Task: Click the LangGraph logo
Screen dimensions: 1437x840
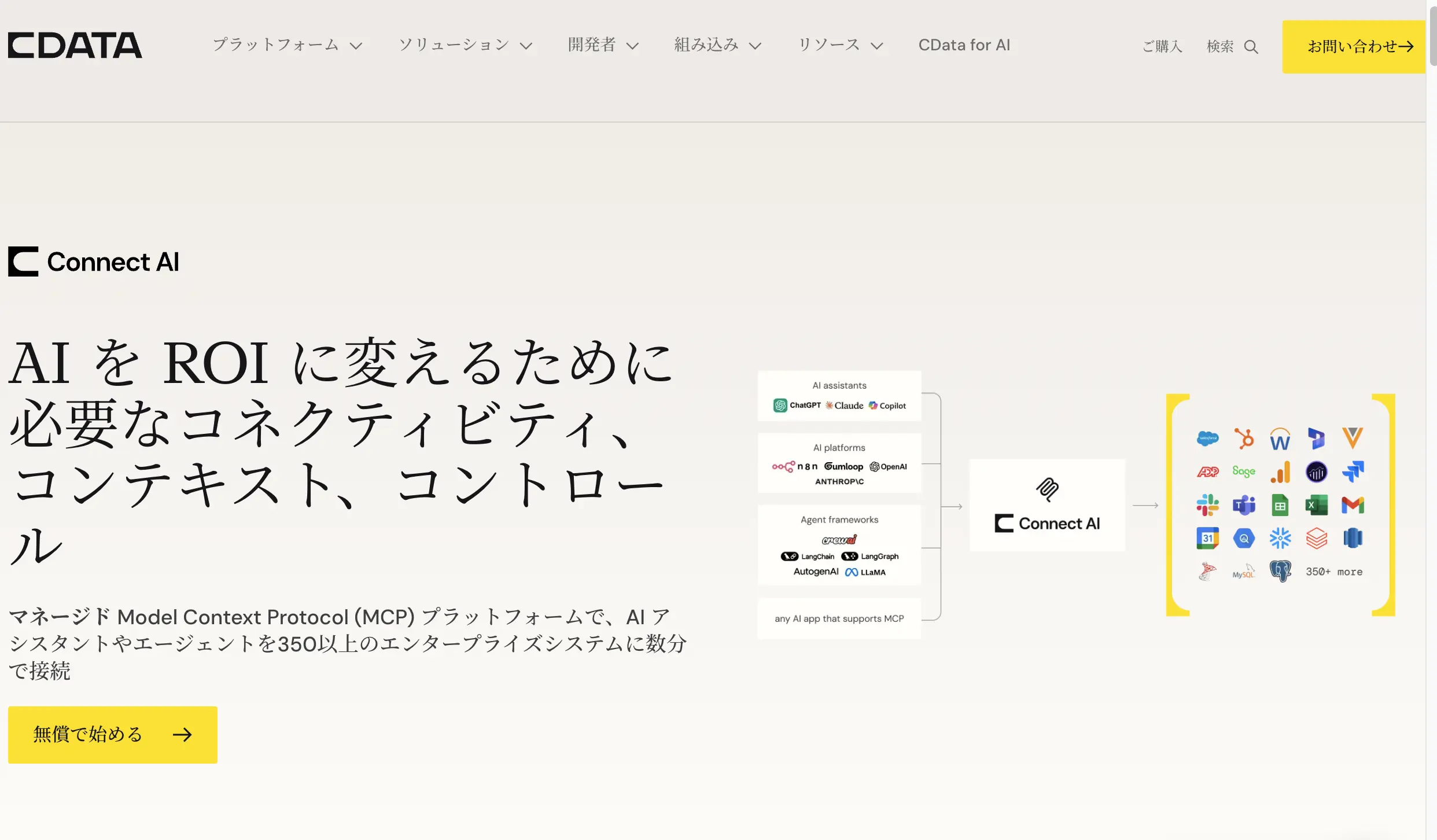Action: (x=869, y=557)
